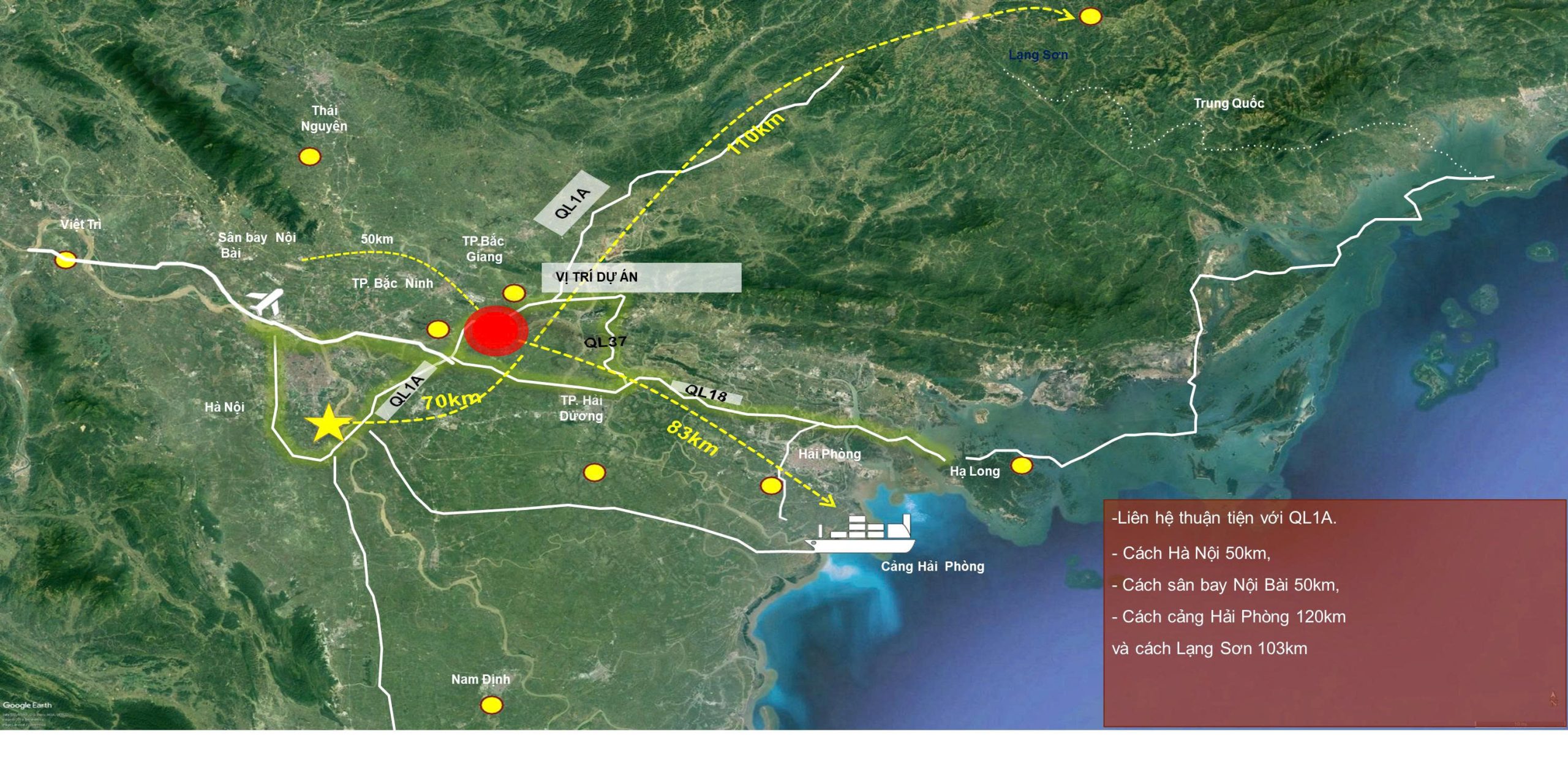Click the QL18 road label

(x=706, y=393)
